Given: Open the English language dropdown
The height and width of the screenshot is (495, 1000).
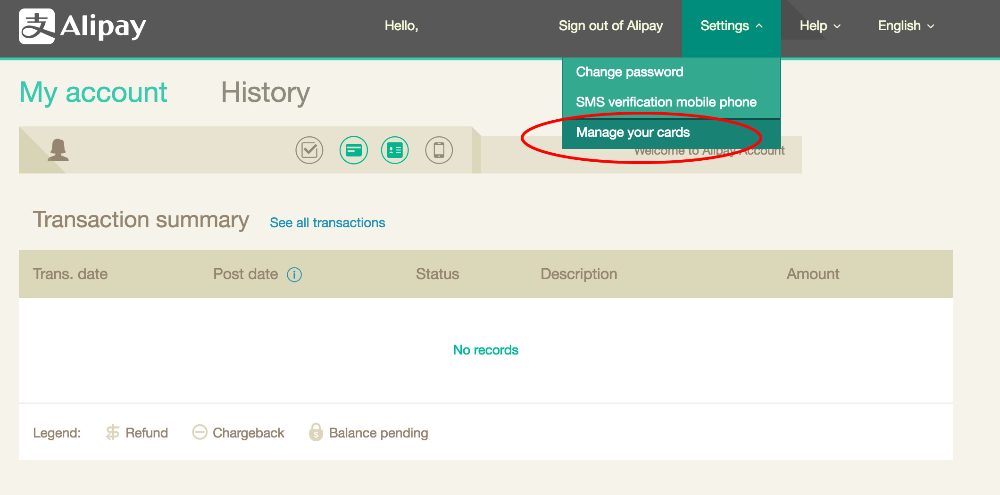Looking at the screenshot, I should (x=906, y=26).
